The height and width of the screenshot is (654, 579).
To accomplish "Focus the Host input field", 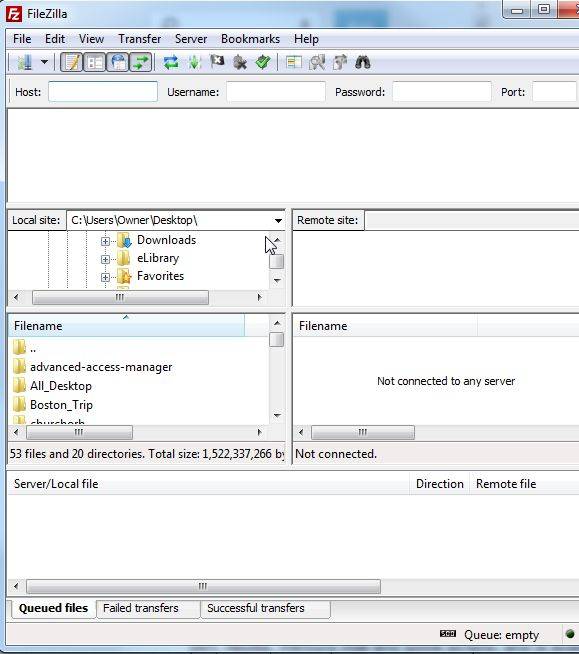I will (103, 92).
